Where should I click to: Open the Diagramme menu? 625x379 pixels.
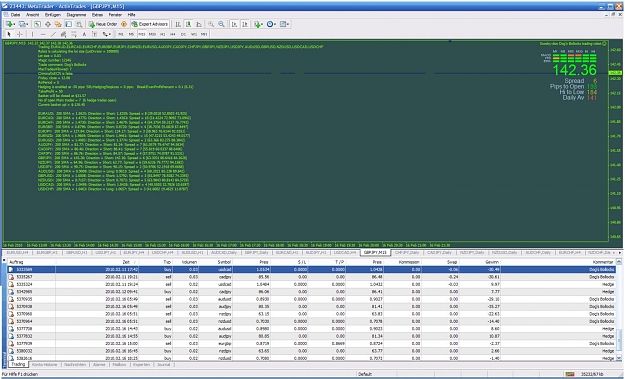coord(76,15)
